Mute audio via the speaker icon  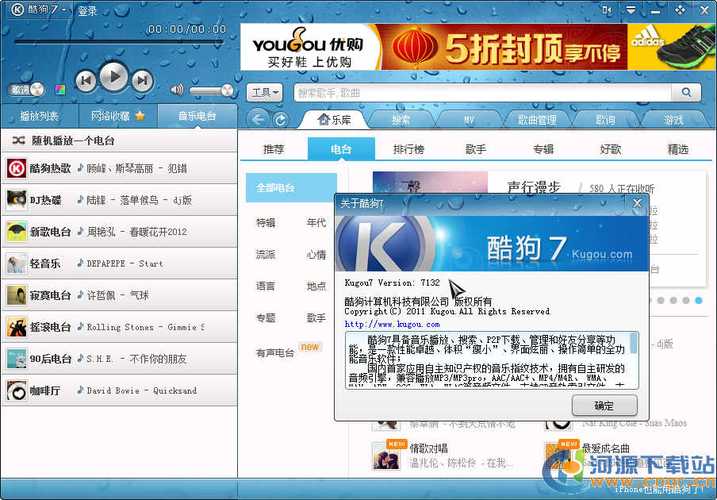(x=177, y=89)
